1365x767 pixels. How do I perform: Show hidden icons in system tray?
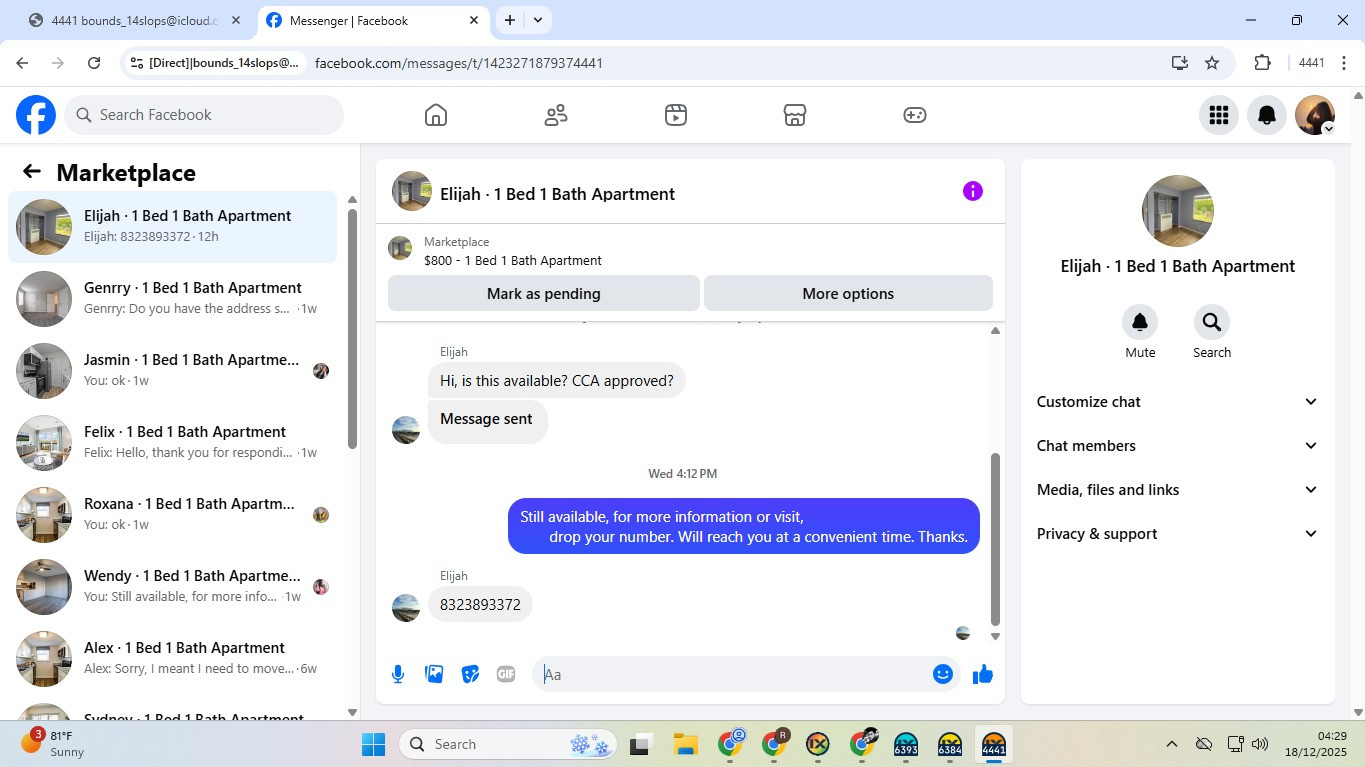click(x=1171, y=744)
